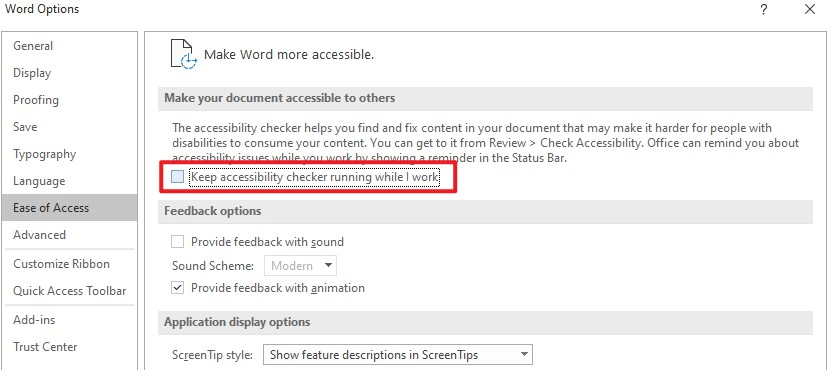Select the Quick Access Toolbar category

click(x=69, y=291)
